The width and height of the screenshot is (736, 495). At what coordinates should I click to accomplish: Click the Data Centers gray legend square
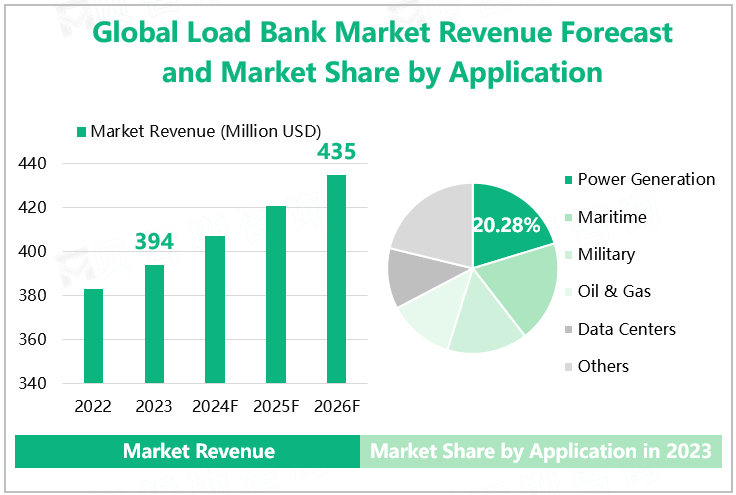pyautogui.click(x=568, y=329)
